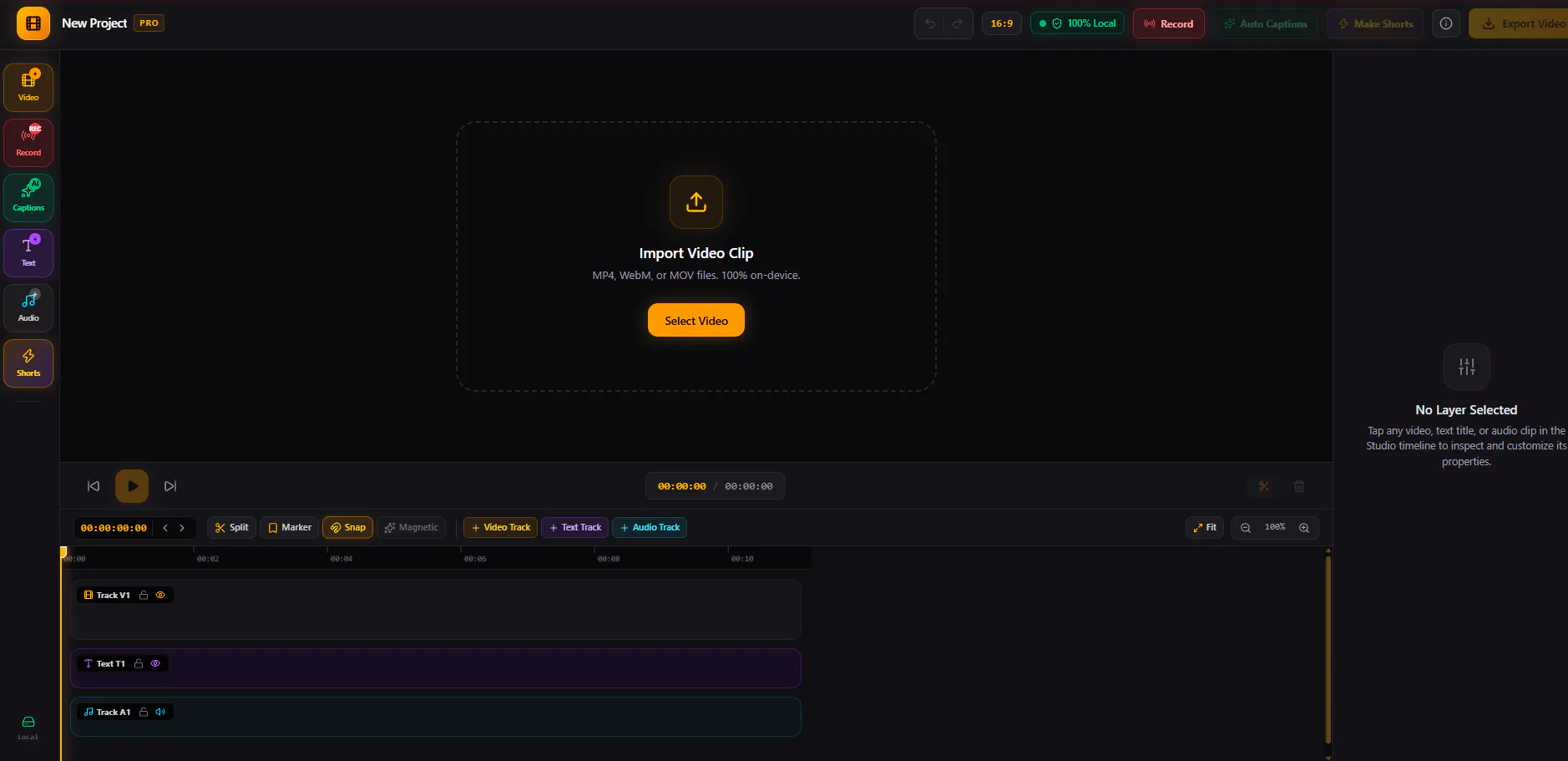Click Split in timeline toolbar
The width and height of the screenshot is (1568, 761).
click(x=232, y=528)
